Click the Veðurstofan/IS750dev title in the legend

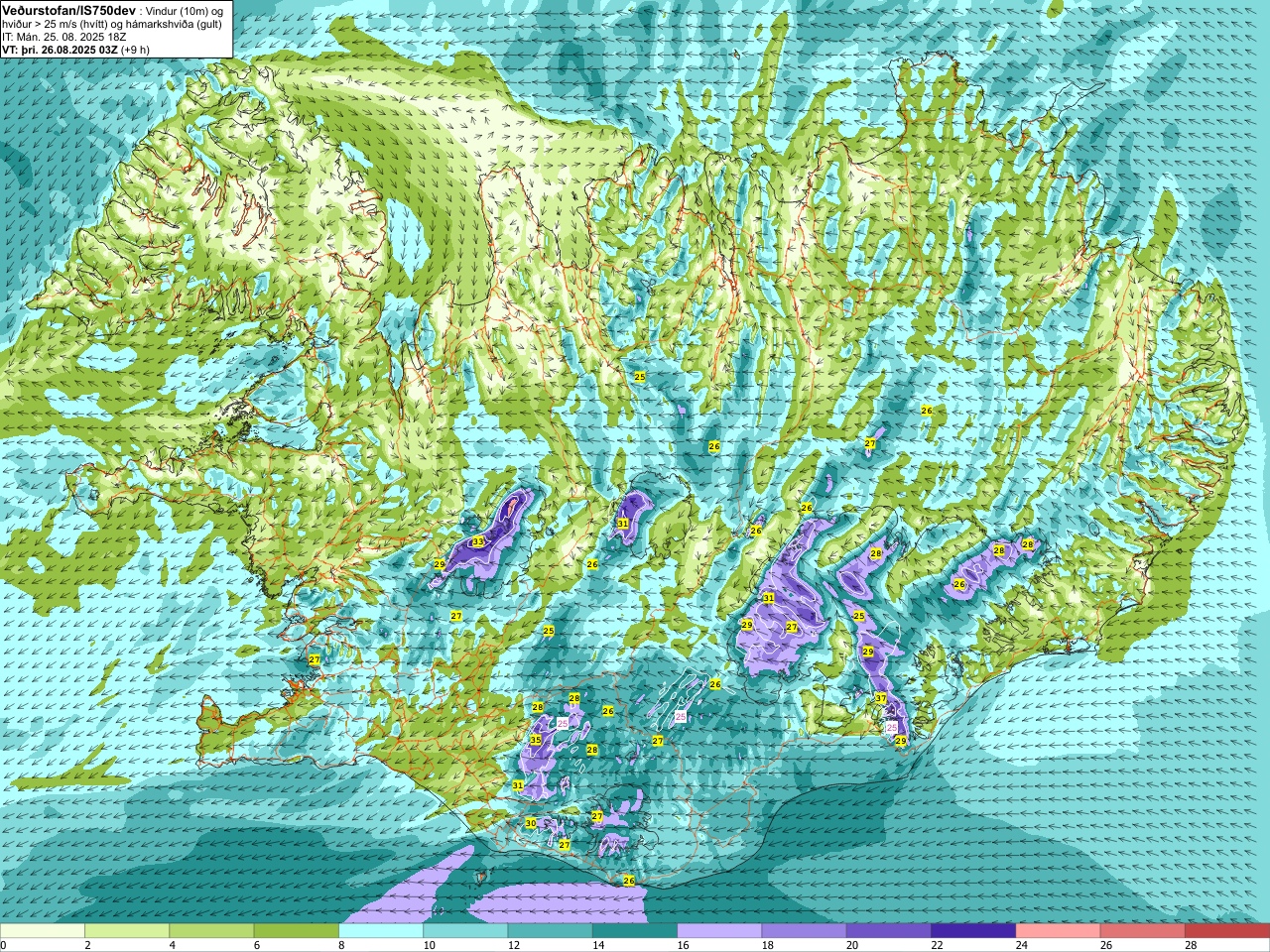pos(68,9)
